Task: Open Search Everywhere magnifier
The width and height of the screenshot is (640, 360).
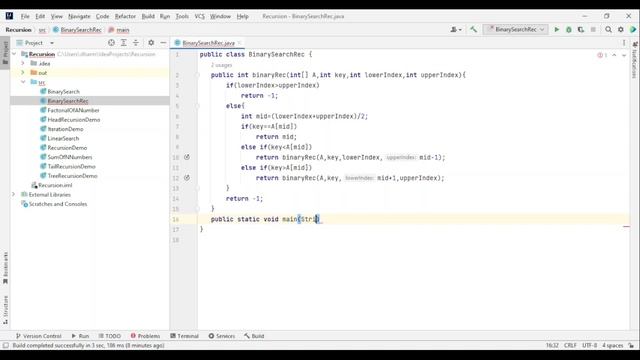Action: tap(608, 29)
